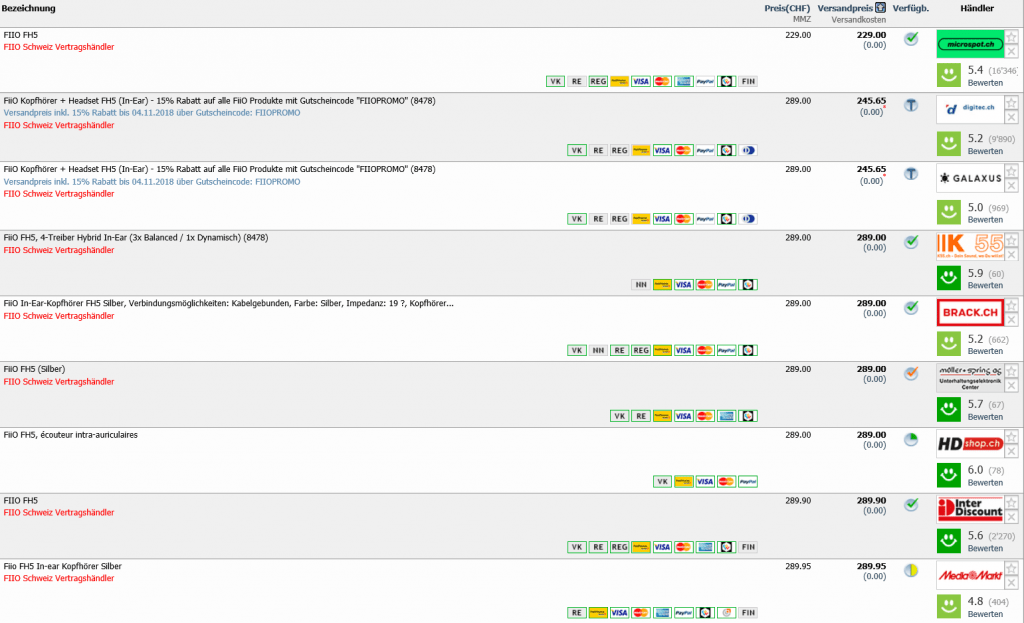
Task: Open the BRACK.CH merchant logo
Action: point(970,312)
